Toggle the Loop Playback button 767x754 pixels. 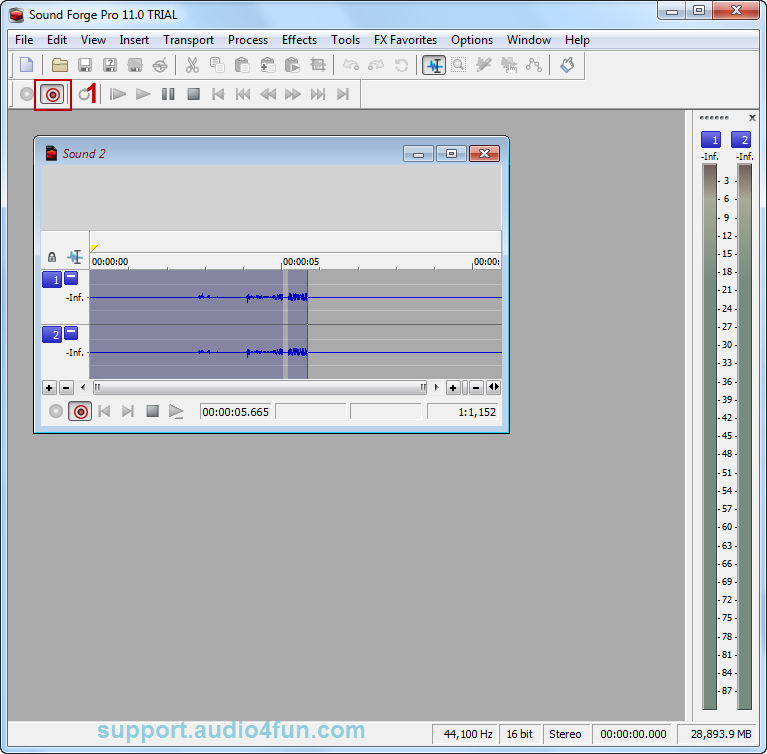84,94
